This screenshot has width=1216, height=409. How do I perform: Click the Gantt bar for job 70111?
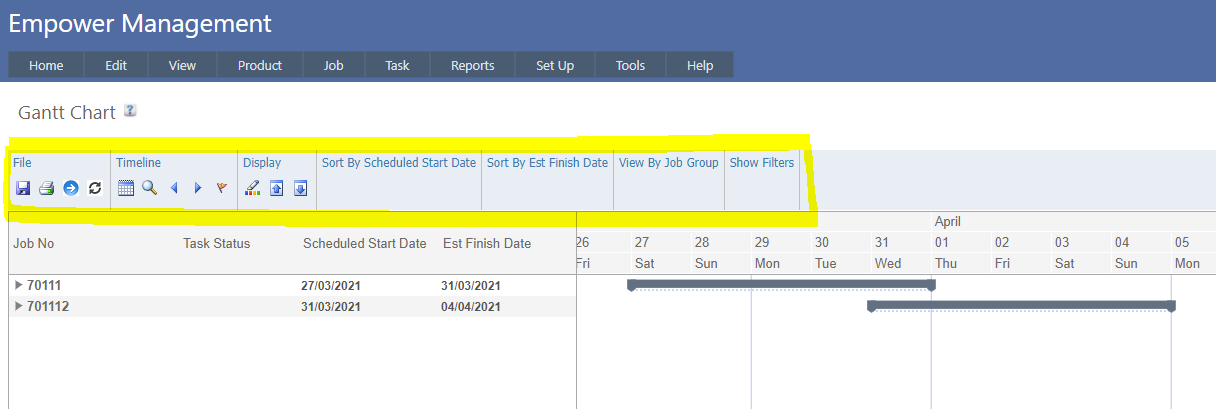coord(780,285)
